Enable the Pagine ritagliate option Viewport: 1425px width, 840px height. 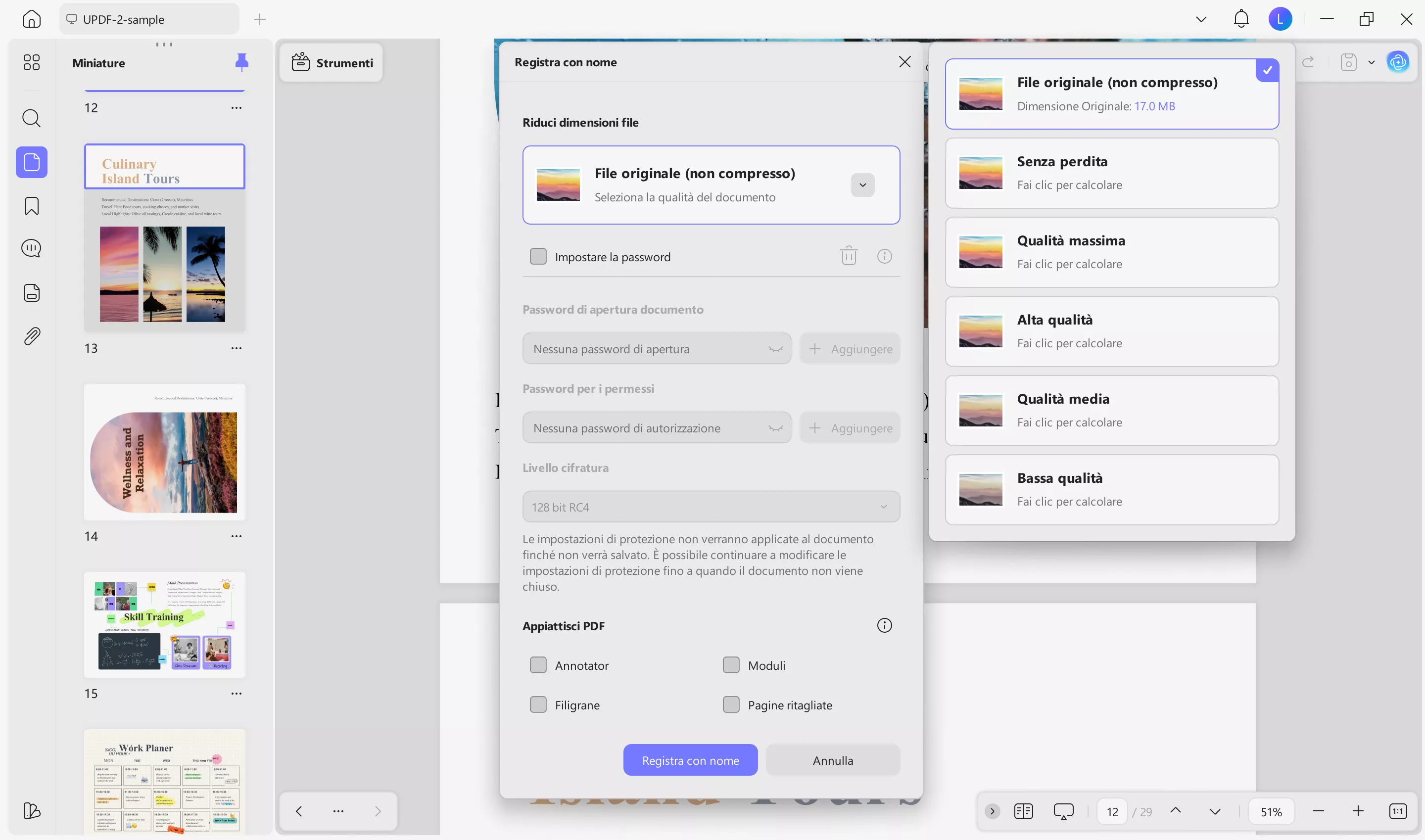tap(731, 704)
